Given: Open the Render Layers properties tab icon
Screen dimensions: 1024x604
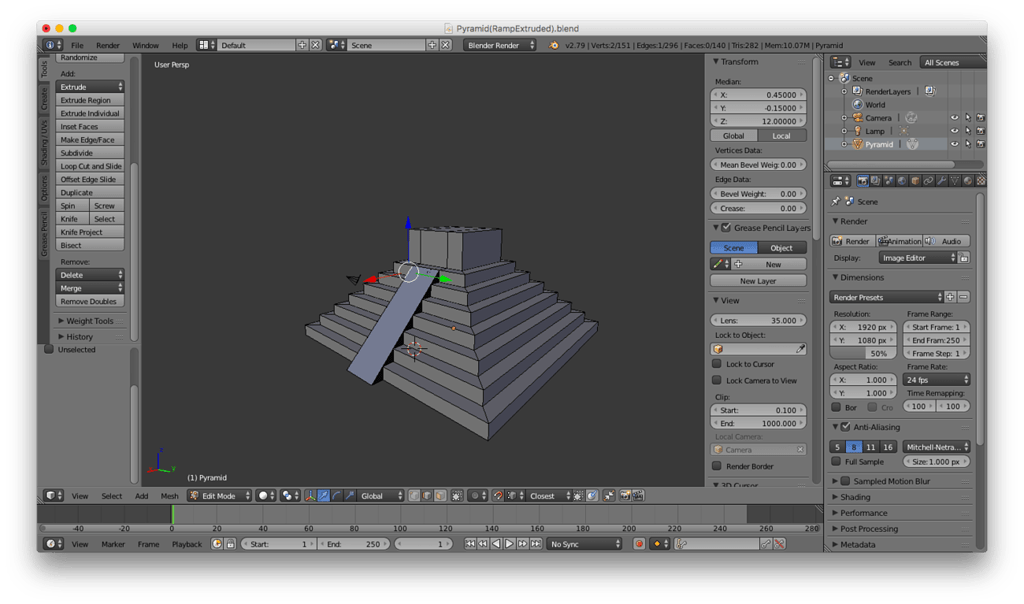Looking at the screenshot, I should pos(876,181).
